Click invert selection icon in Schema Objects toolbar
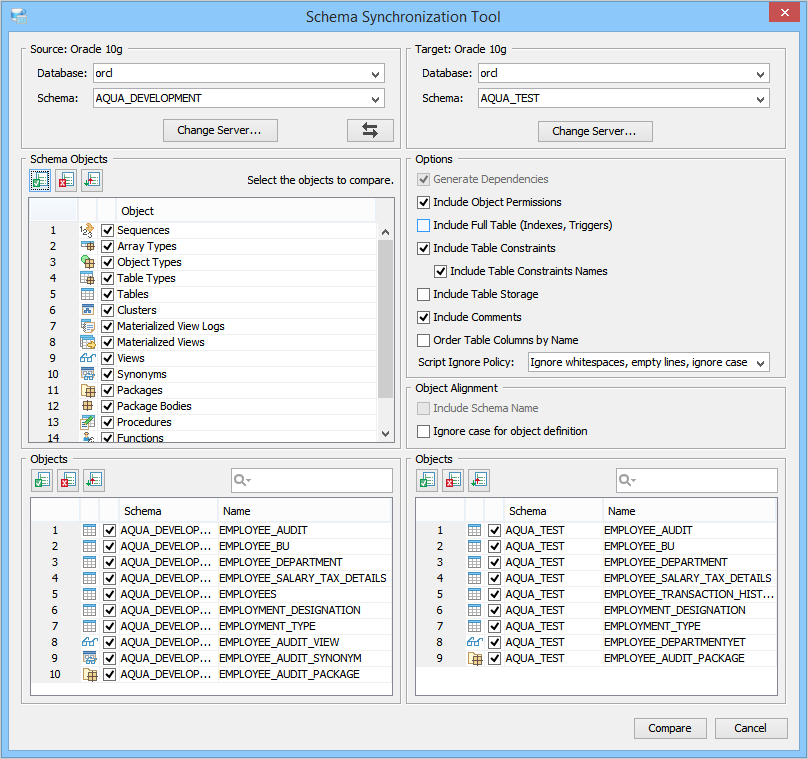Screen dimensions: 808x759 tap(92, 180)
